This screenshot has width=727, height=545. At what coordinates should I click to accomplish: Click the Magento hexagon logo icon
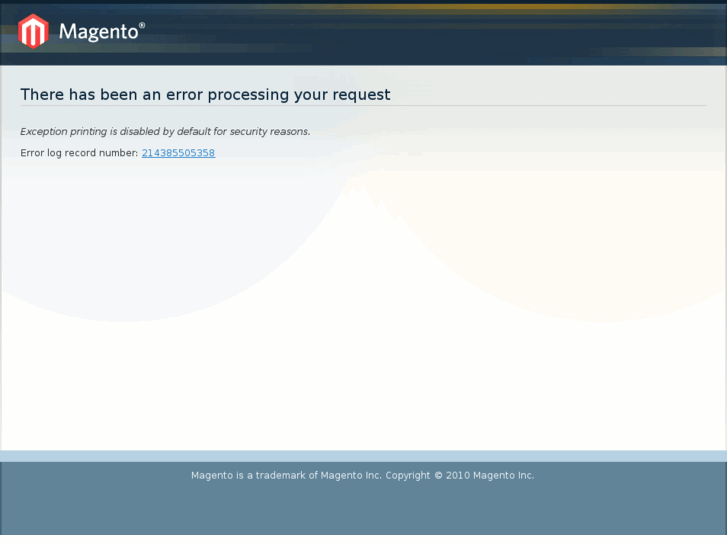pos(33,31)
